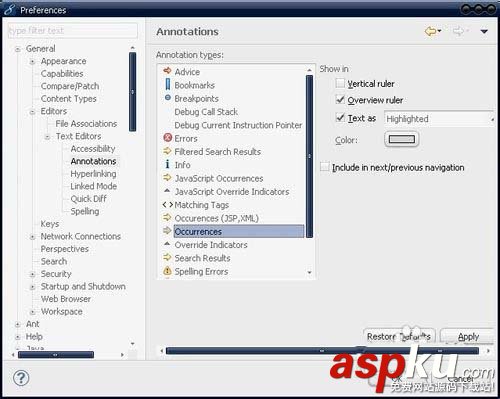Click the red Errors icon
Viewport: 500px width, 399px height.
(168, 137)
